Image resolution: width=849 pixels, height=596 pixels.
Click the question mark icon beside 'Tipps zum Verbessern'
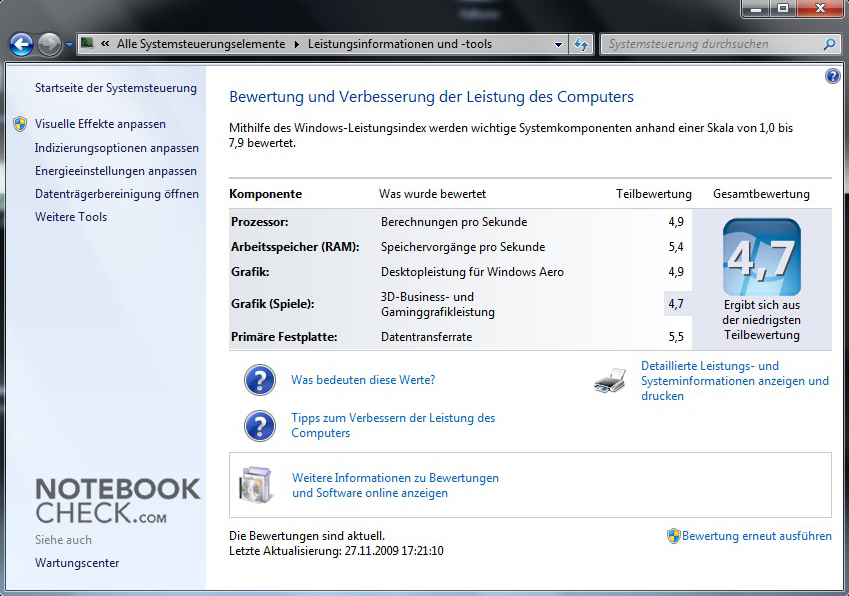coord(260,426)
